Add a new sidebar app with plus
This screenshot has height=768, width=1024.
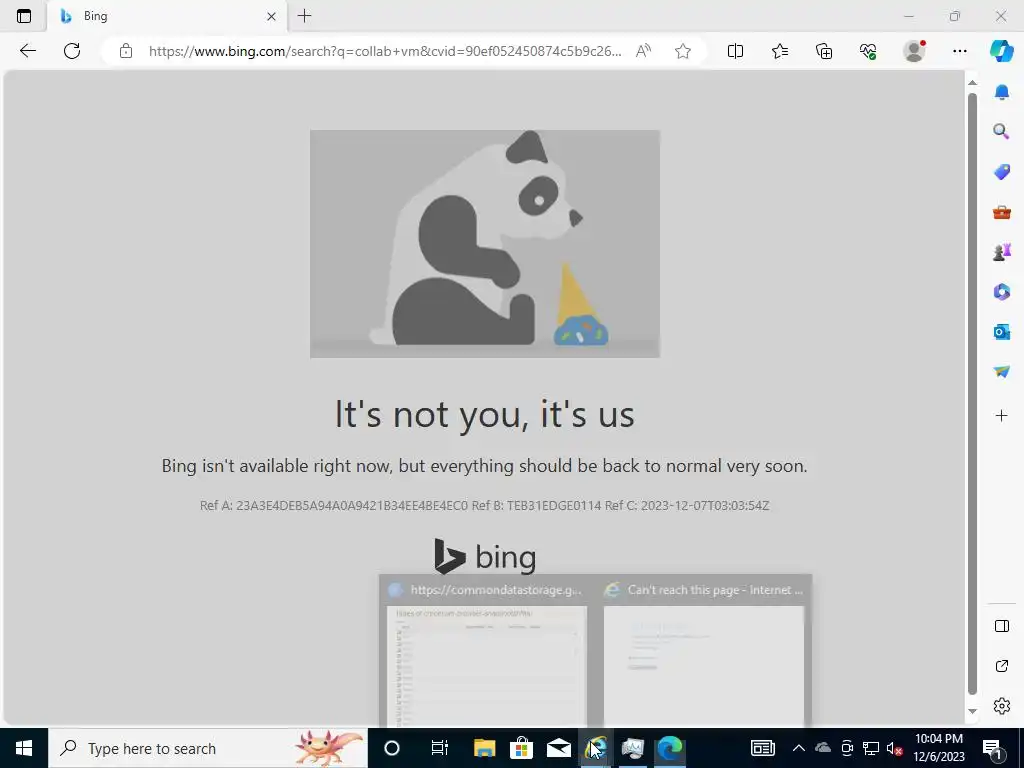pyautogui.click(x=1002, y=415)
